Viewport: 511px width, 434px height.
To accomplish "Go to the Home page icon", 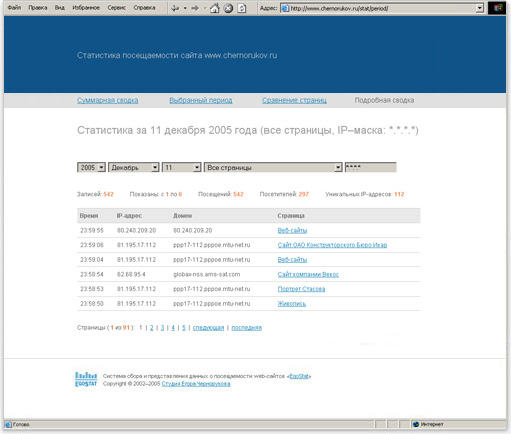I will (x=215, y=8).
